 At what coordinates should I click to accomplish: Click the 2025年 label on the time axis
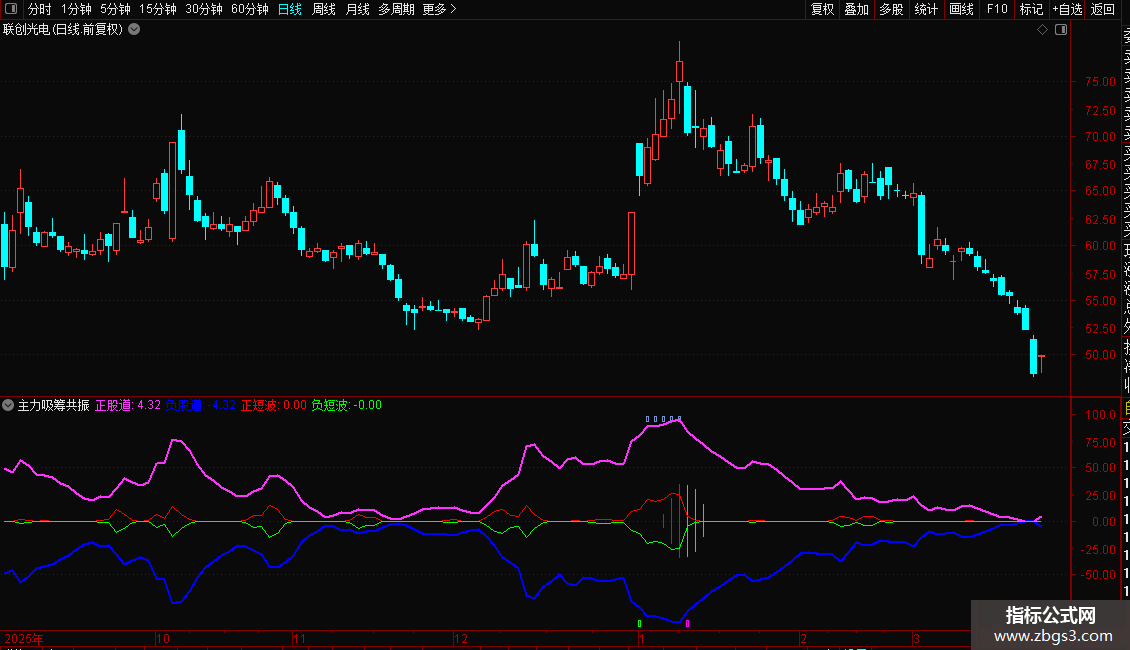pyautogui.click(x=24, y=638)
